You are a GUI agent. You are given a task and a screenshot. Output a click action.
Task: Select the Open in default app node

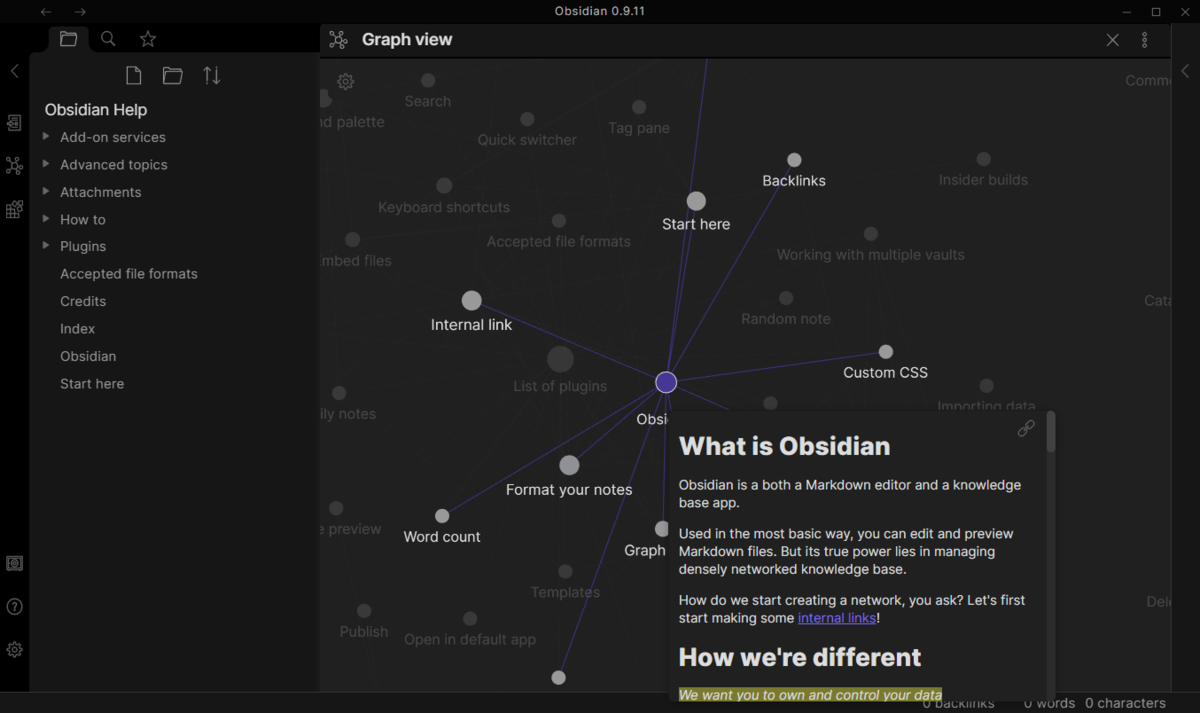(x=470, y=619)
